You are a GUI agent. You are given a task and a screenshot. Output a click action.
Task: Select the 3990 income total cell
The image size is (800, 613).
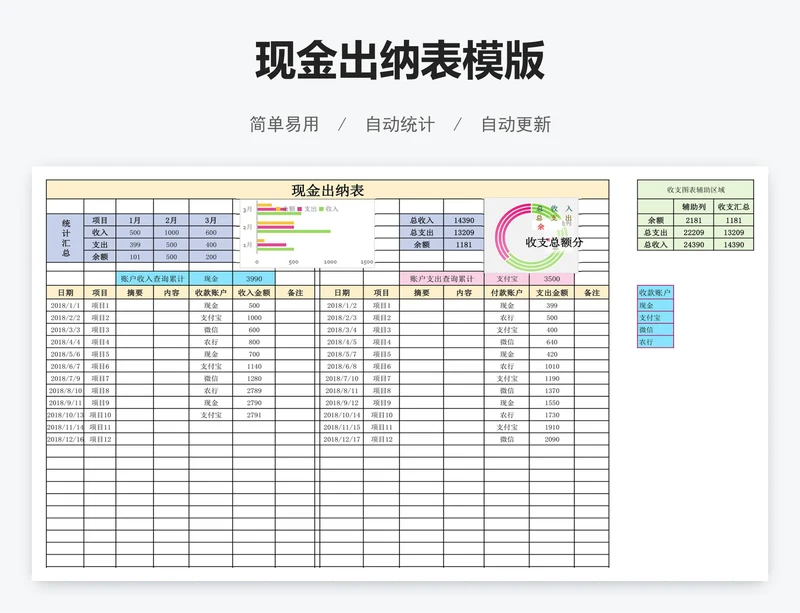(x=254, y=279)
